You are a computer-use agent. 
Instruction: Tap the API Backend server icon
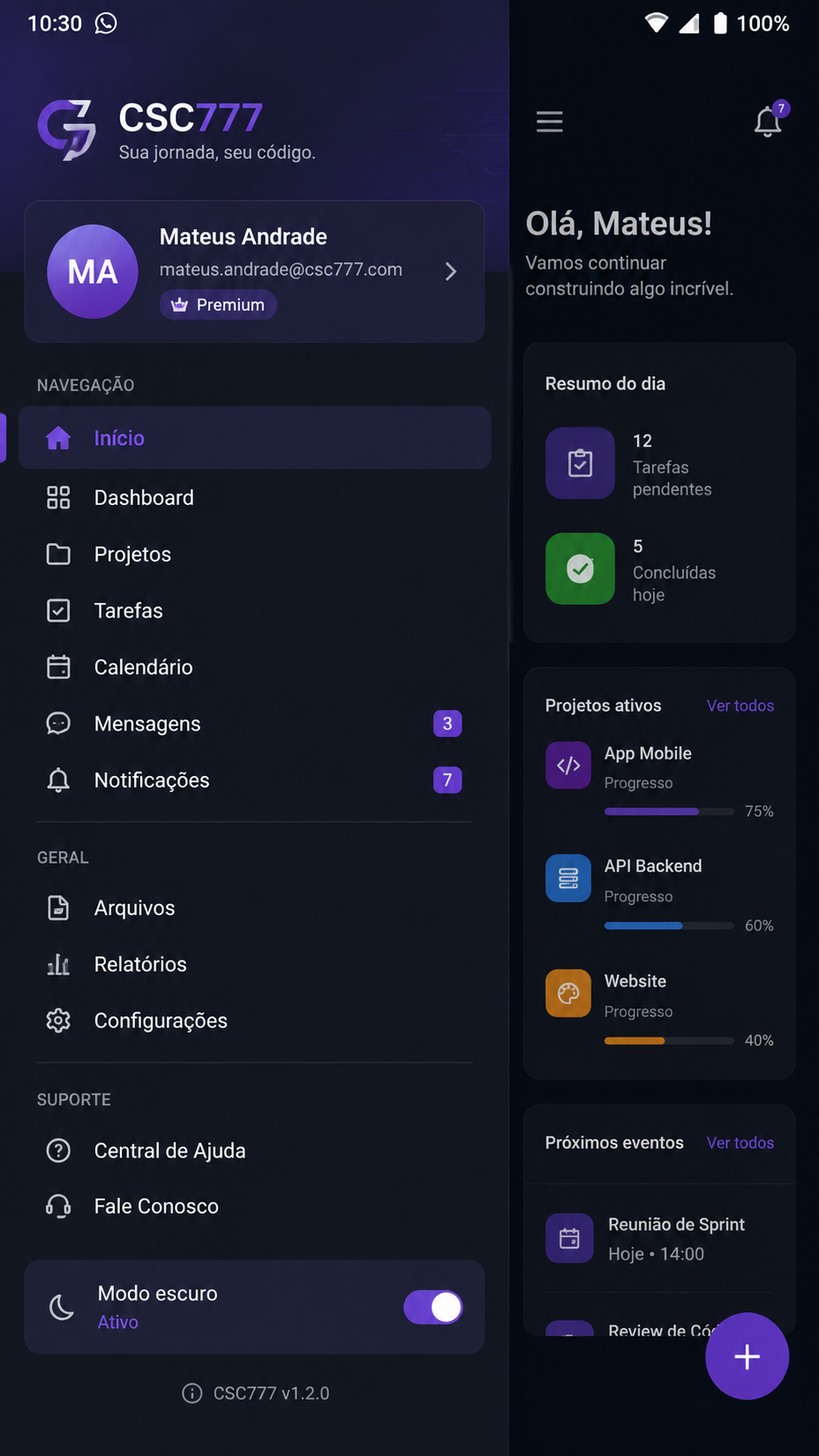(568, 878)
